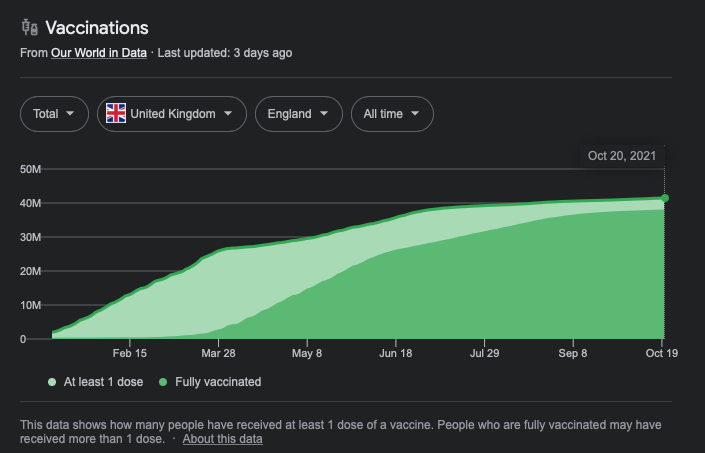Open the Our World in Data link
705x453 pixels.
click(99, 53)
